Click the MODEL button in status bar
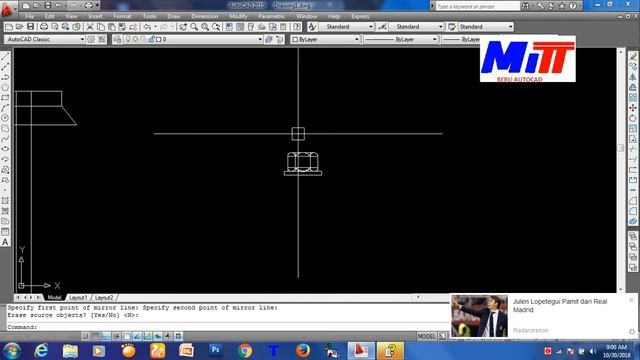This screenshot has width=640, height=360. 427,336
